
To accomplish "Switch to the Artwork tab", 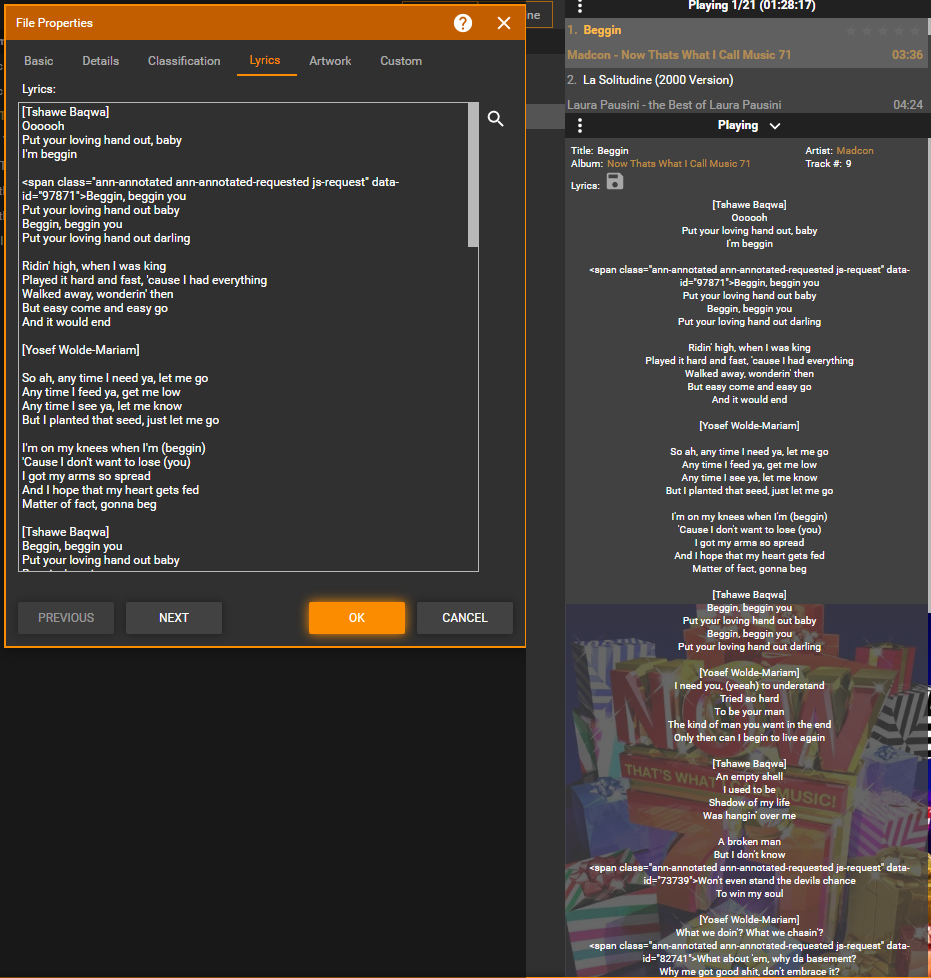I will click(x=330, y=61).
